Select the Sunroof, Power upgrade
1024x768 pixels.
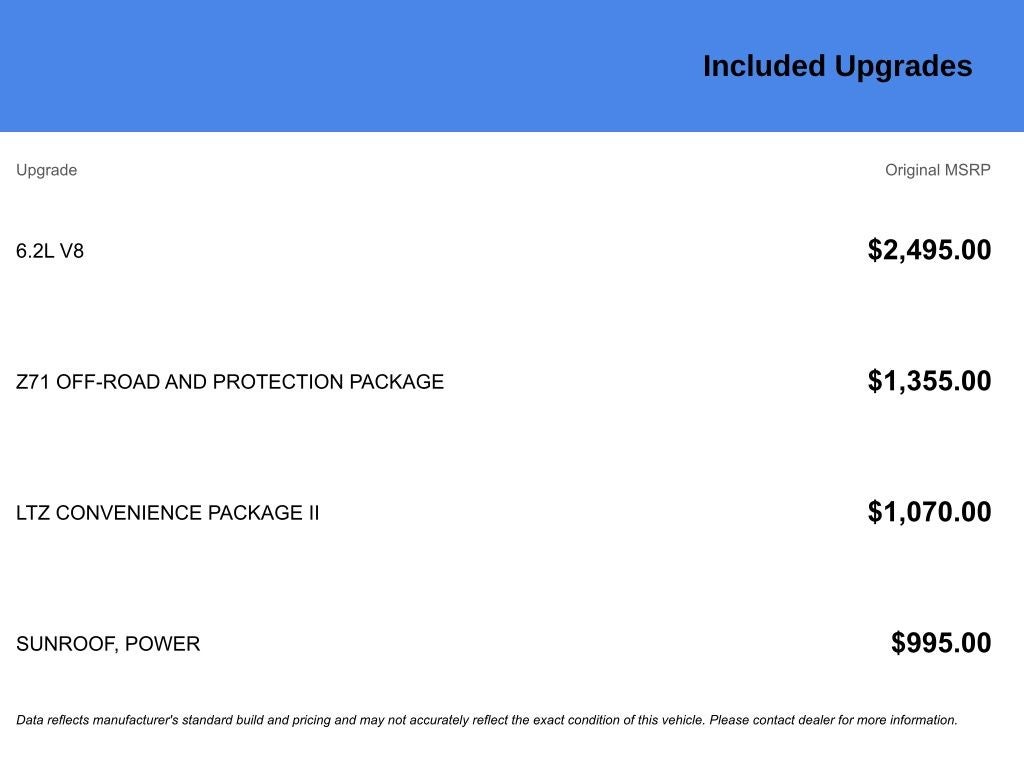click(108, 644)
